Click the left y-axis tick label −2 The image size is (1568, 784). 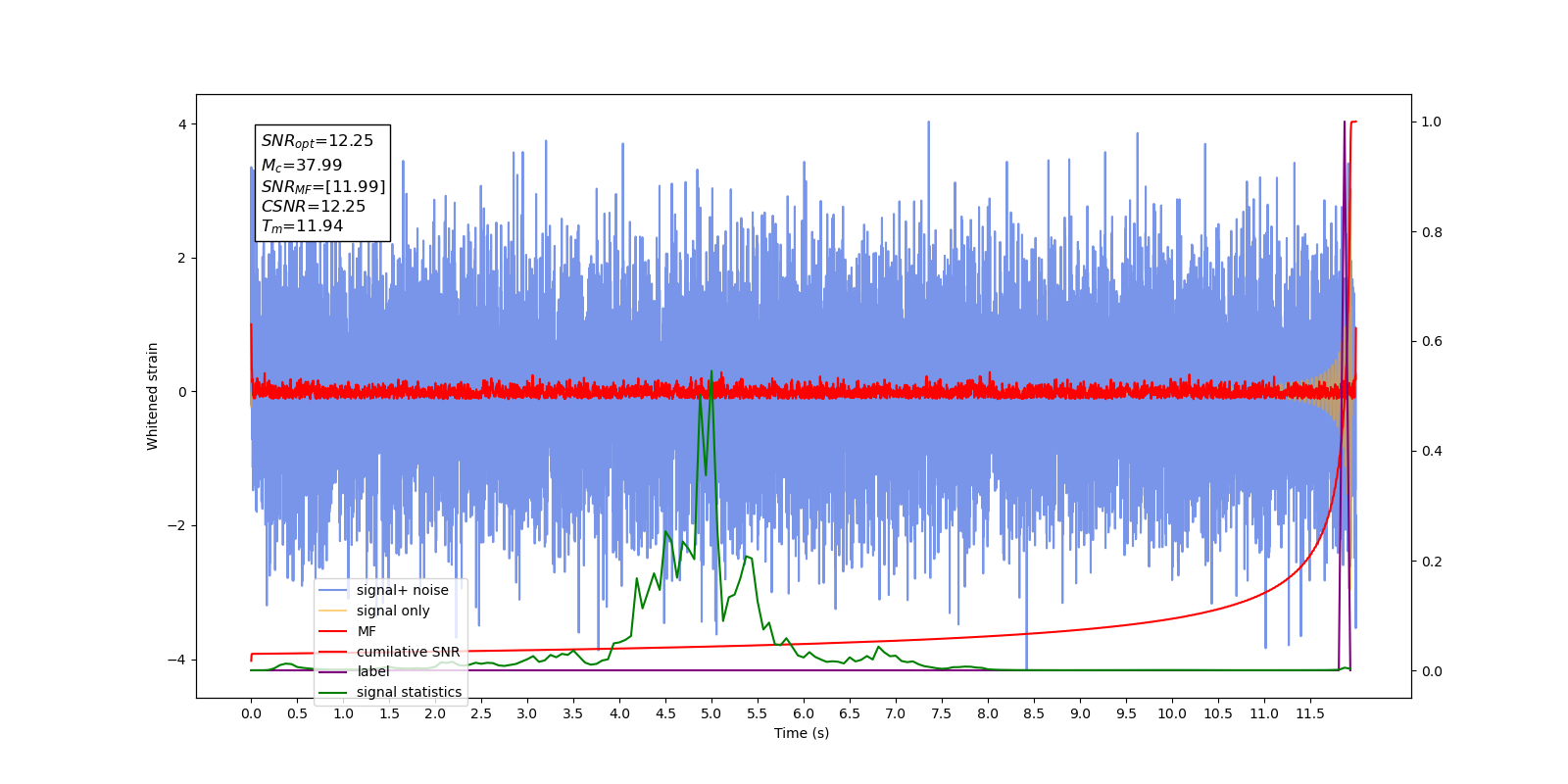tap(176, 525)
